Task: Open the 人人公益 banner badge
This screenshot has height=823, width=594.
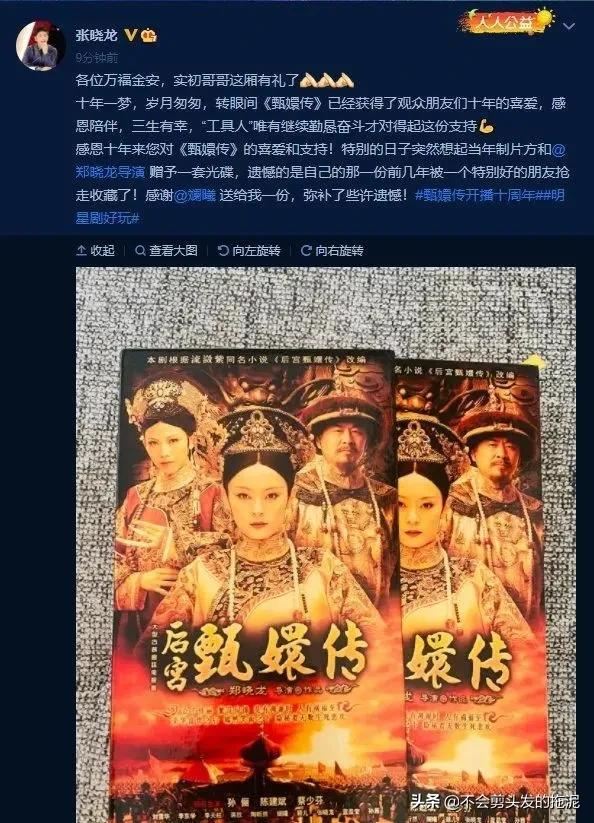Action: pyautogui.click(x=506, y=22)
